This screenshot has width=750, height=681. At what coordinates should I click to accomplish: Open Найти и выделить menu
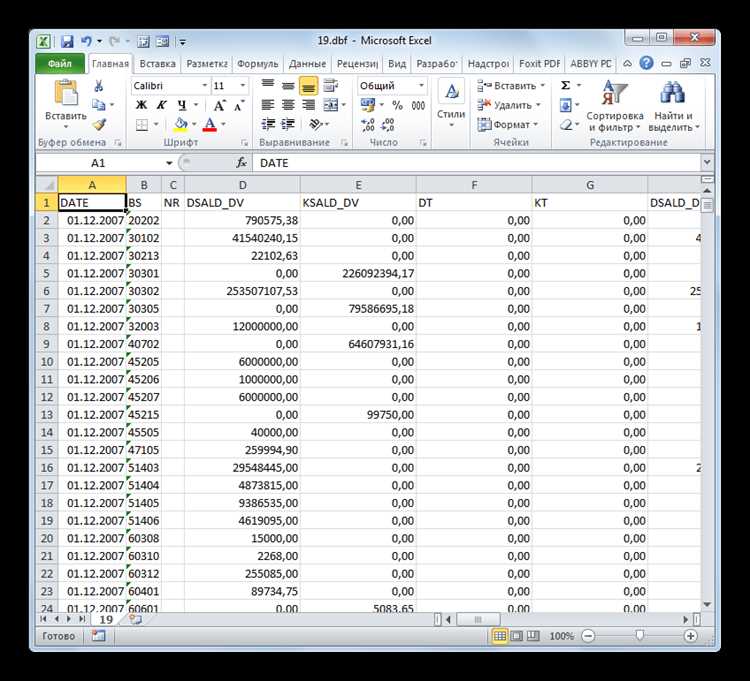pyautogui.click(x=674, y=106)
